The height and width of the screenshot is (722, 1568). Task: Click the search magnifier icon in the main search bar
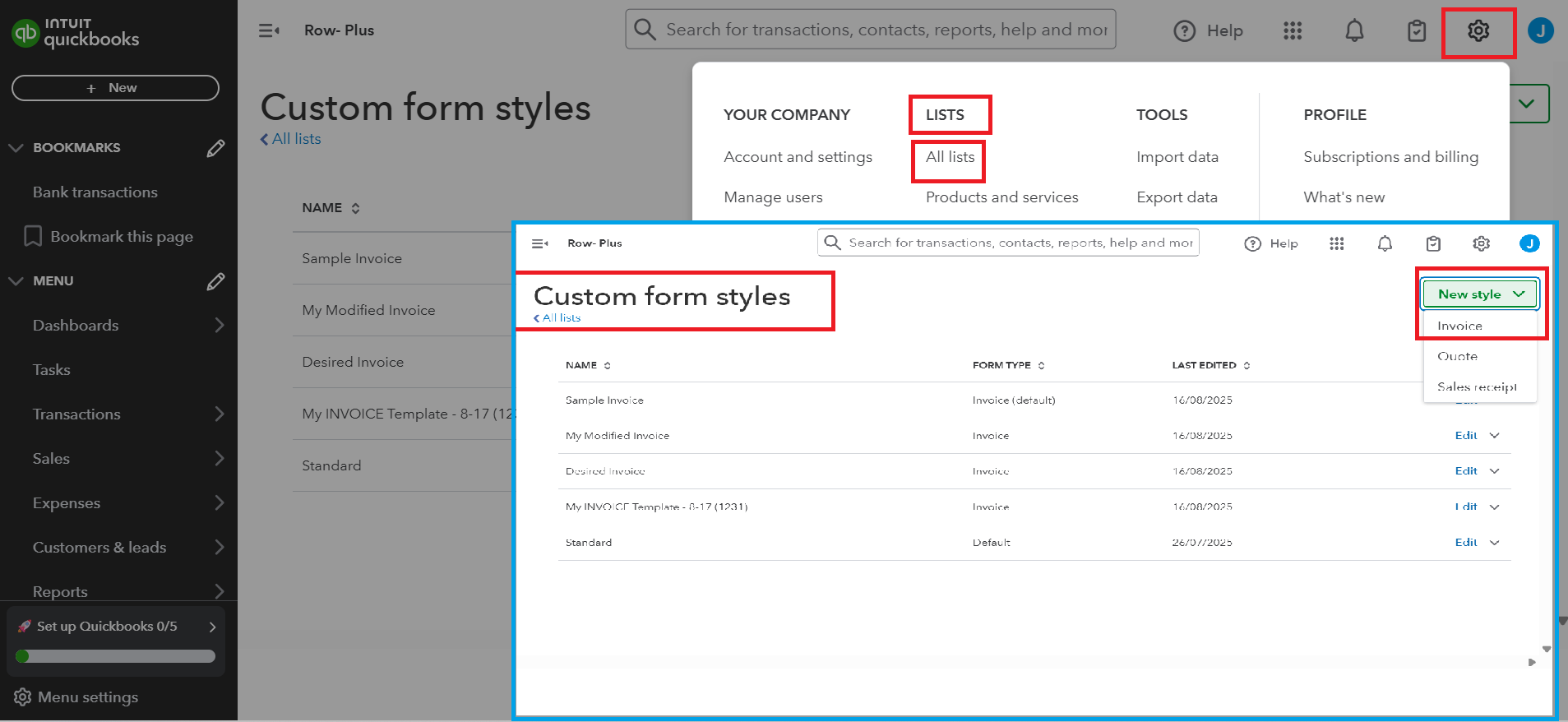[645, 30]
